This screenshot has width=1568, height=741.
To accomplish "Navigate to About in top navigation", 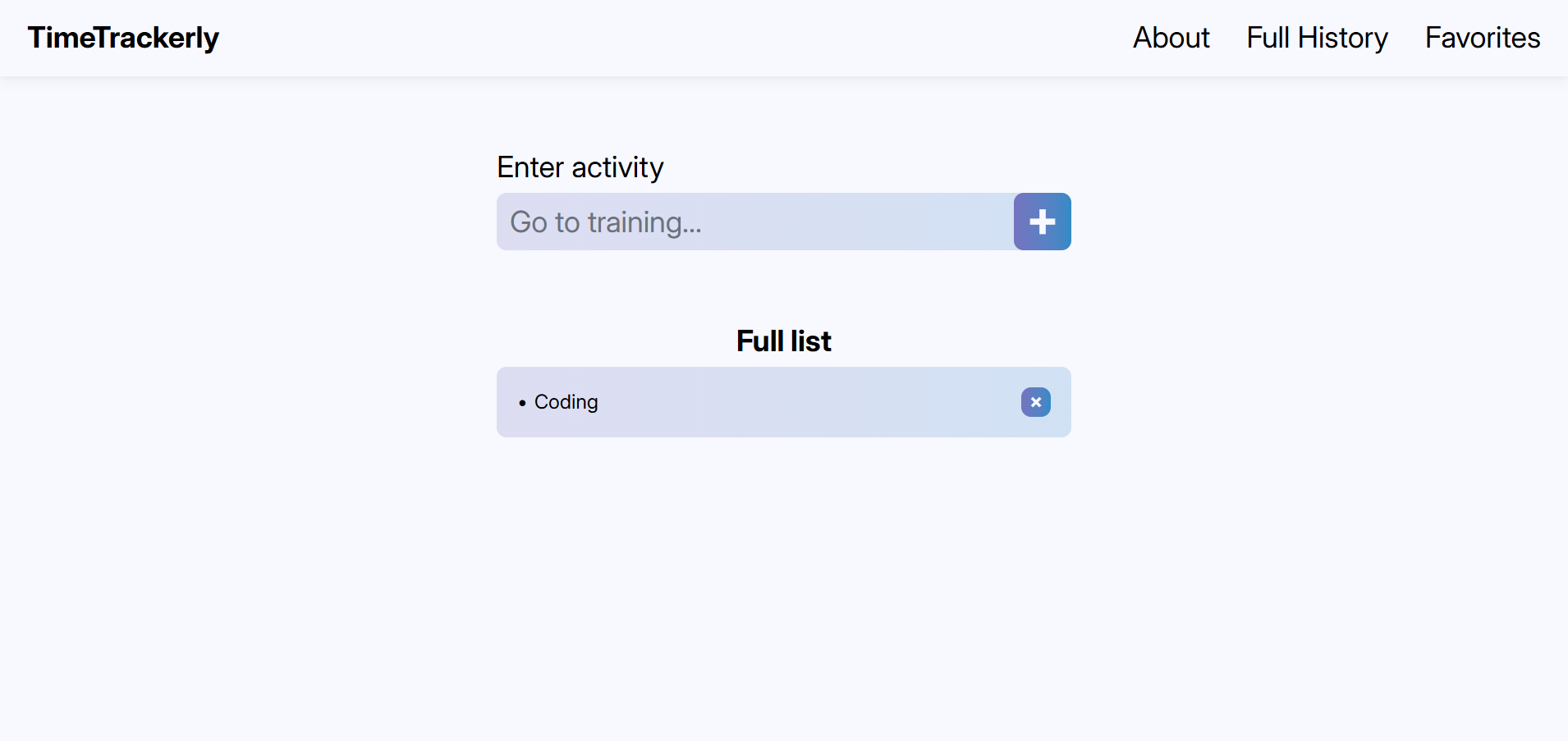I will click(x=1171, y=38).
